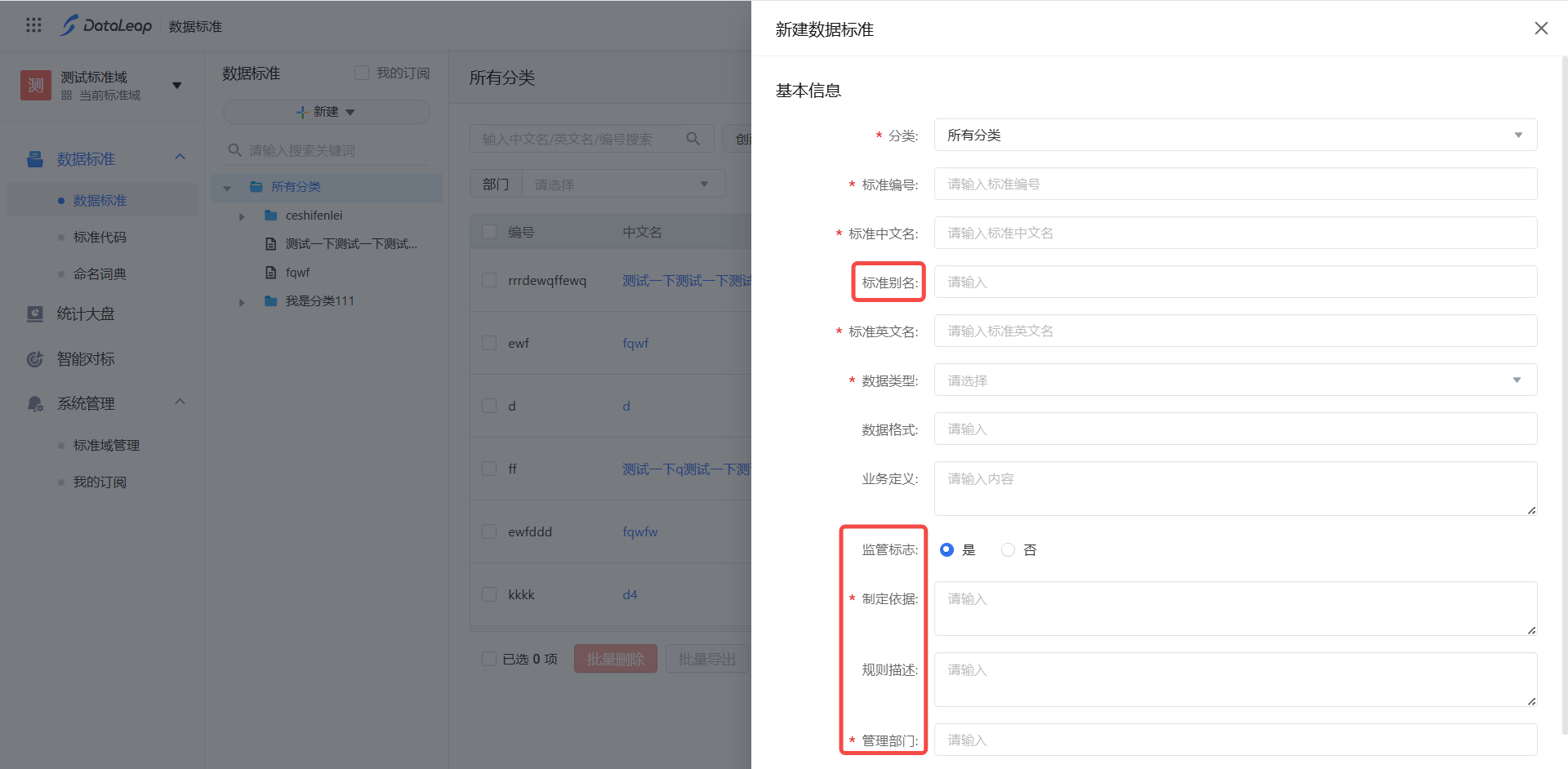Image resolution: width=1568 pixels, height=769 pixels.
Task: Click the fqwf document icon in tree
Action: pos(271,273)
